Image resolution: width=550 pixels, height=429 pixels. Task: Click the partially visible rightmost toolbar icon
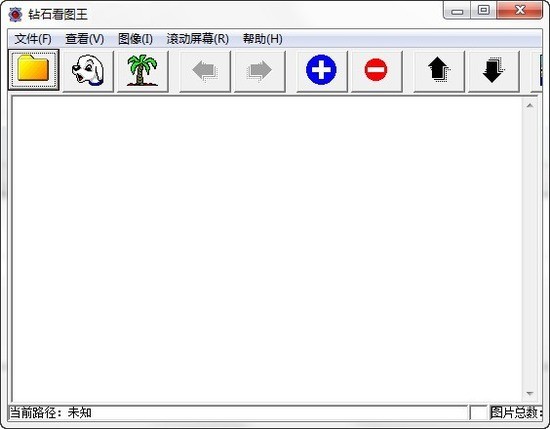pyautogui.click(x=537, y=71)
